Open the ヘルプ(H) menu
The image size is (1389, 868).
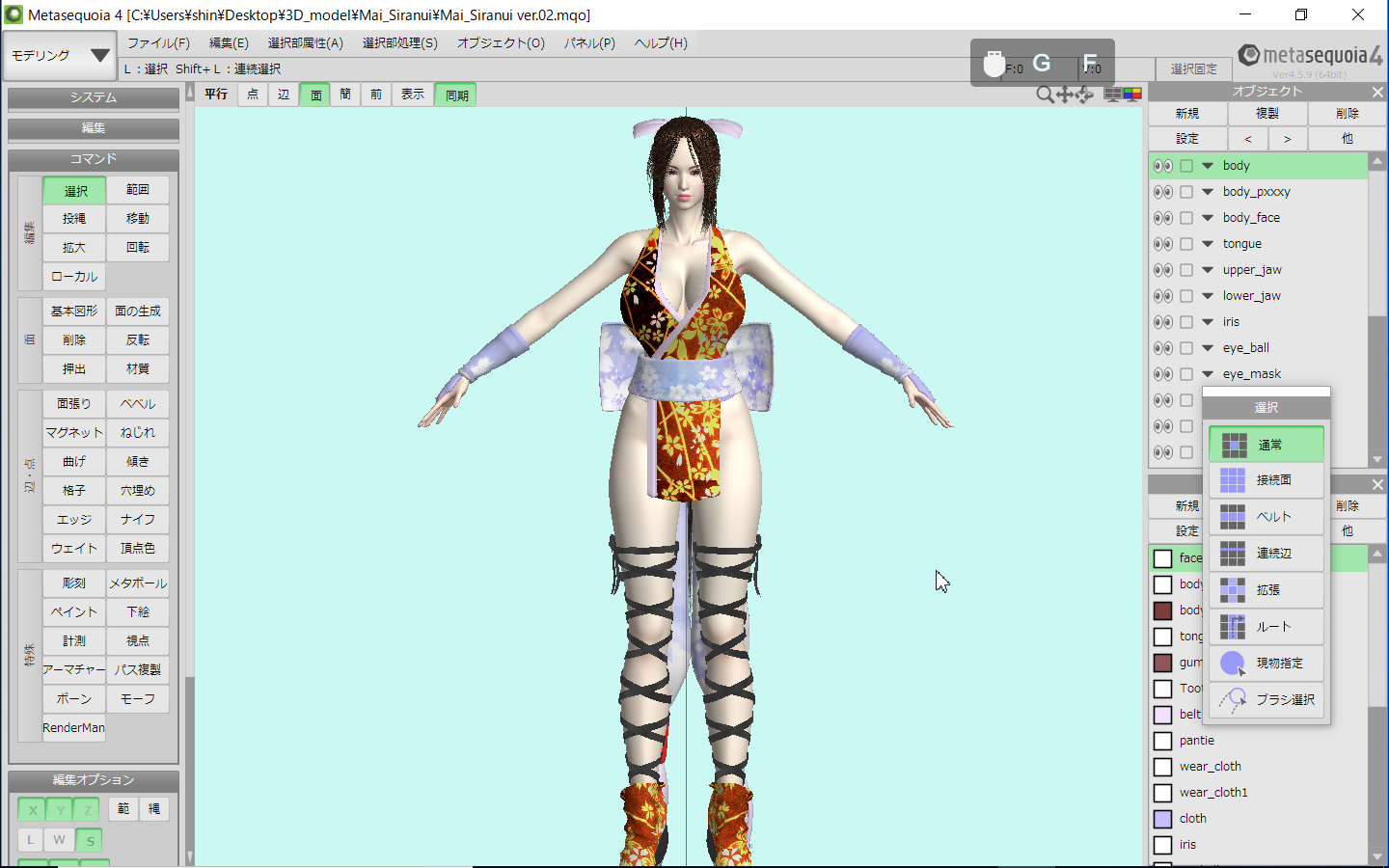pos(661,43)
